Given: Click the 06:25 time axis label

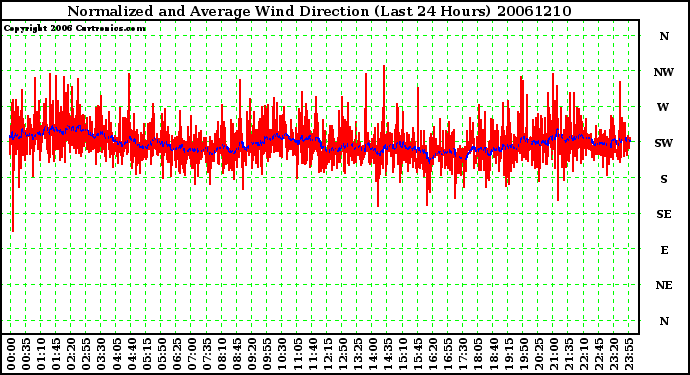Looking at the screenshot, I should [176, 354].
